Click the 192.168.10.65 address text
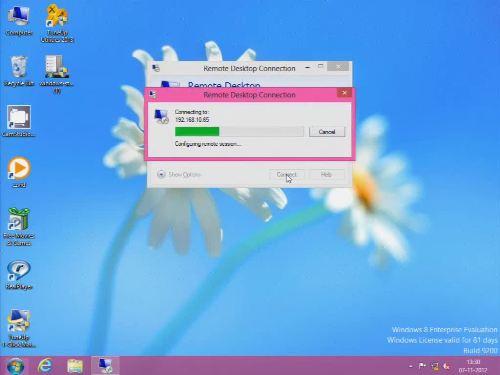This screenshot has width=500, height=375. (x=192, y=120)
